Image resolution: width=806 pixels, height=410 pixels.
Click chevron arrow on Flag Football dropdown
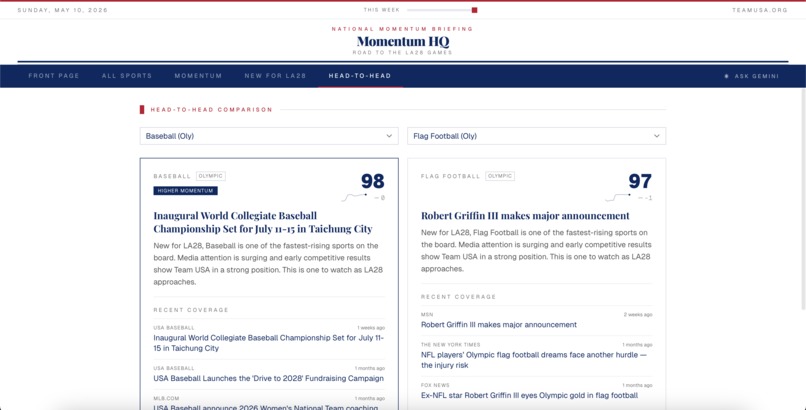[656, 136]
